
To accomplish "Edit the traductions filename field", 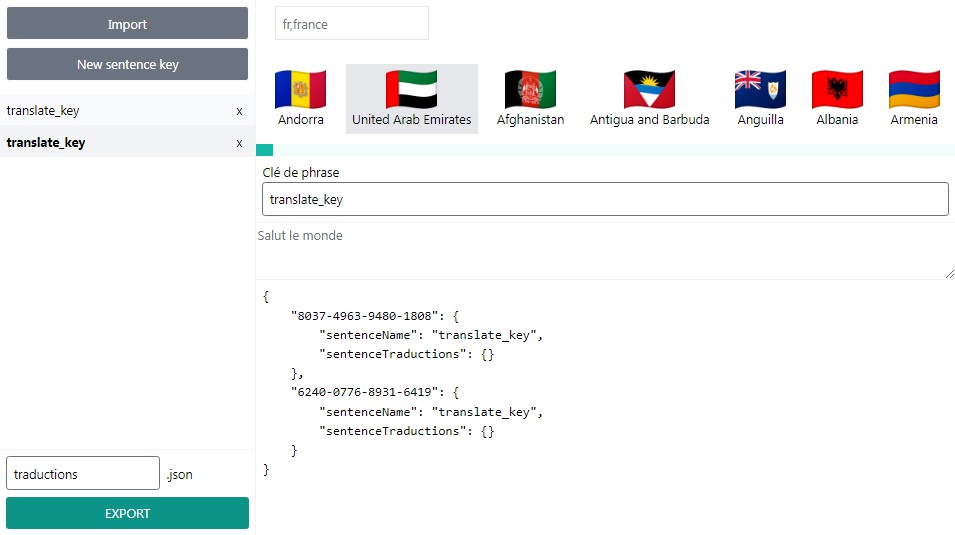I will click(83, 473).
